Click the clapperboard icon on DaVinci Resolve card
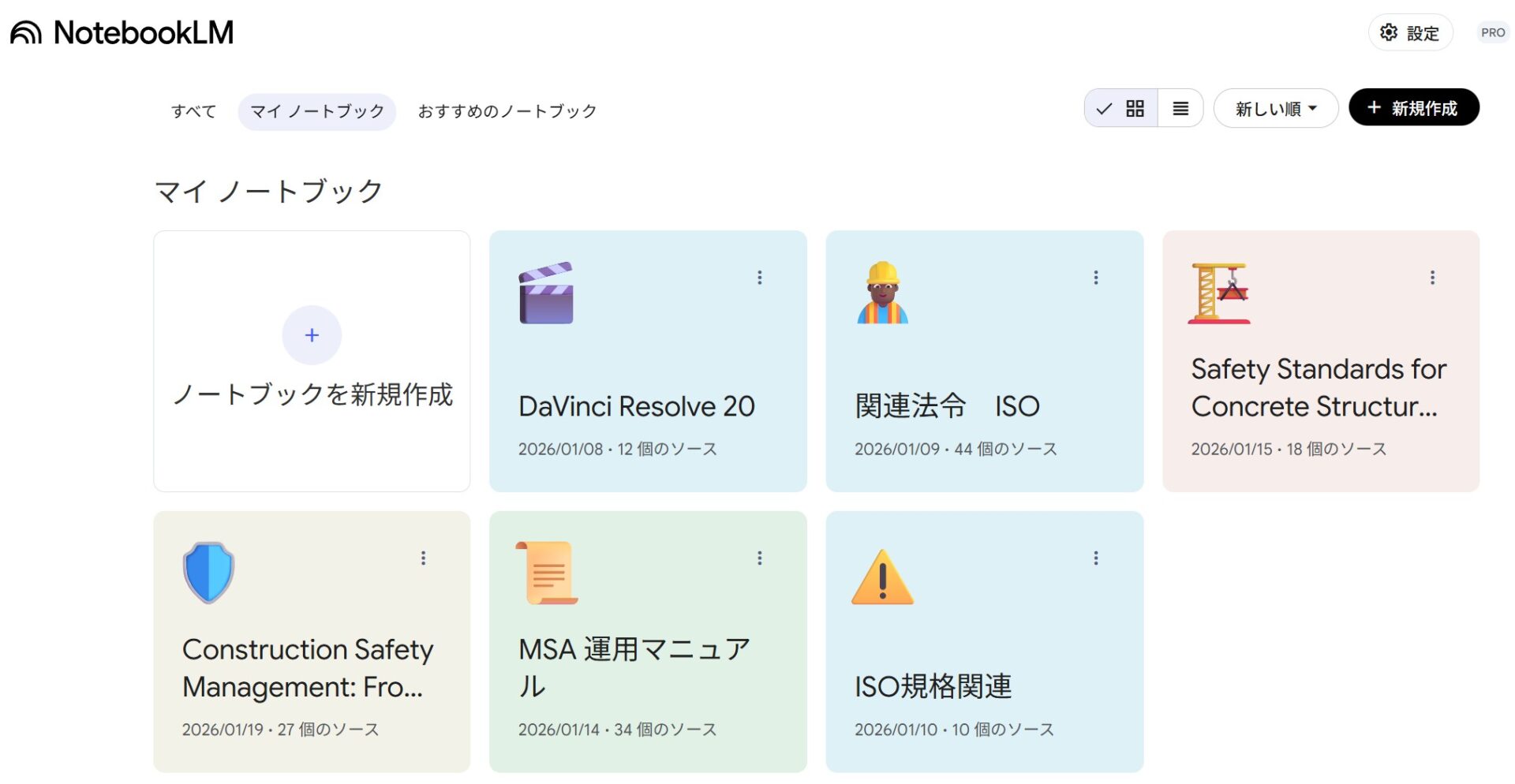Image resolution: width=1515 pixels, height=784 pixels. coord(546,293)
